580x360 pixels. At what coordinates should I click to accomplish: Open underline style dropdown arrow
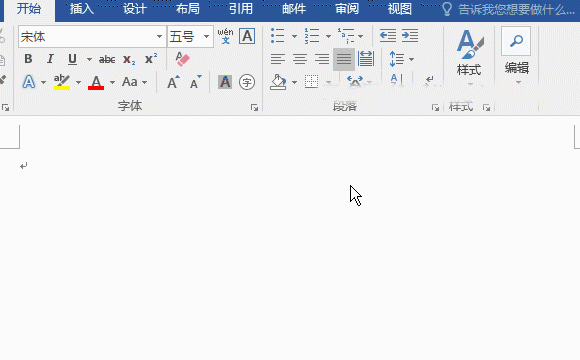point(89,59)
